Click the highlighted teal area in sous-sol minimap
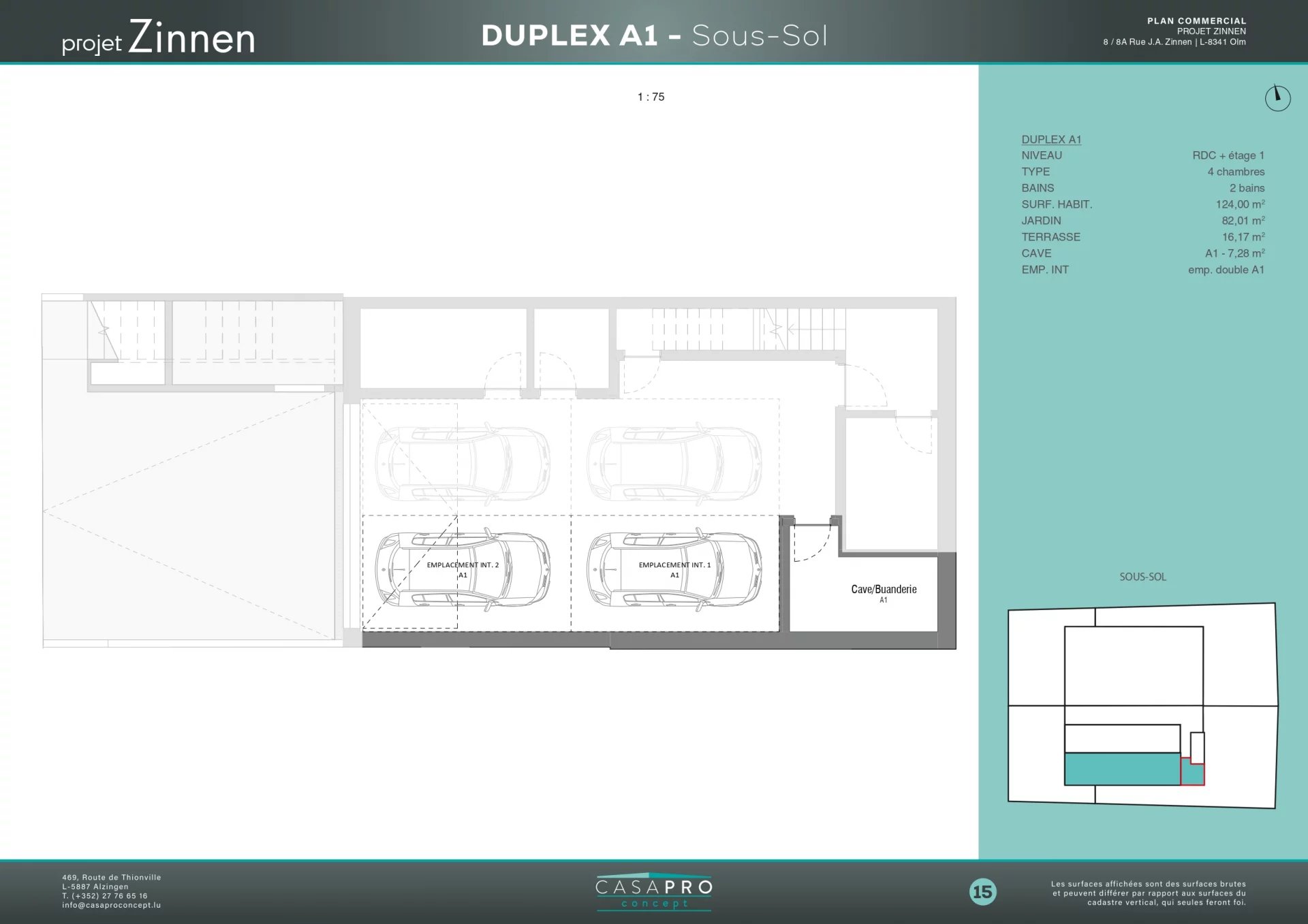Viewport: 1308px width, 924px height. tap(1121, 769)
